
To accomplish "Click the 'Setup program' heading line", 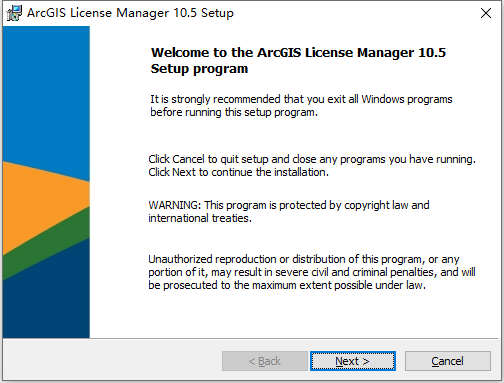I will tap(199, 69).
